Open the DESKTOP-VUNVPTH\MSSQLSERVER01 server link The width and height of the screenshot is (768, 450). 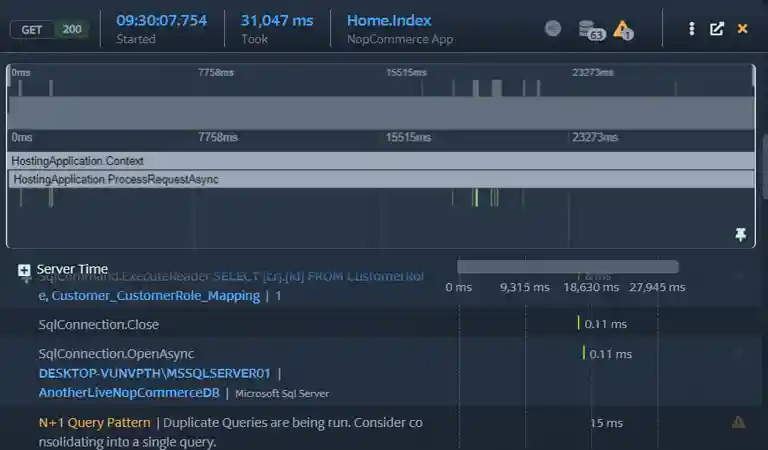[154, 373]
